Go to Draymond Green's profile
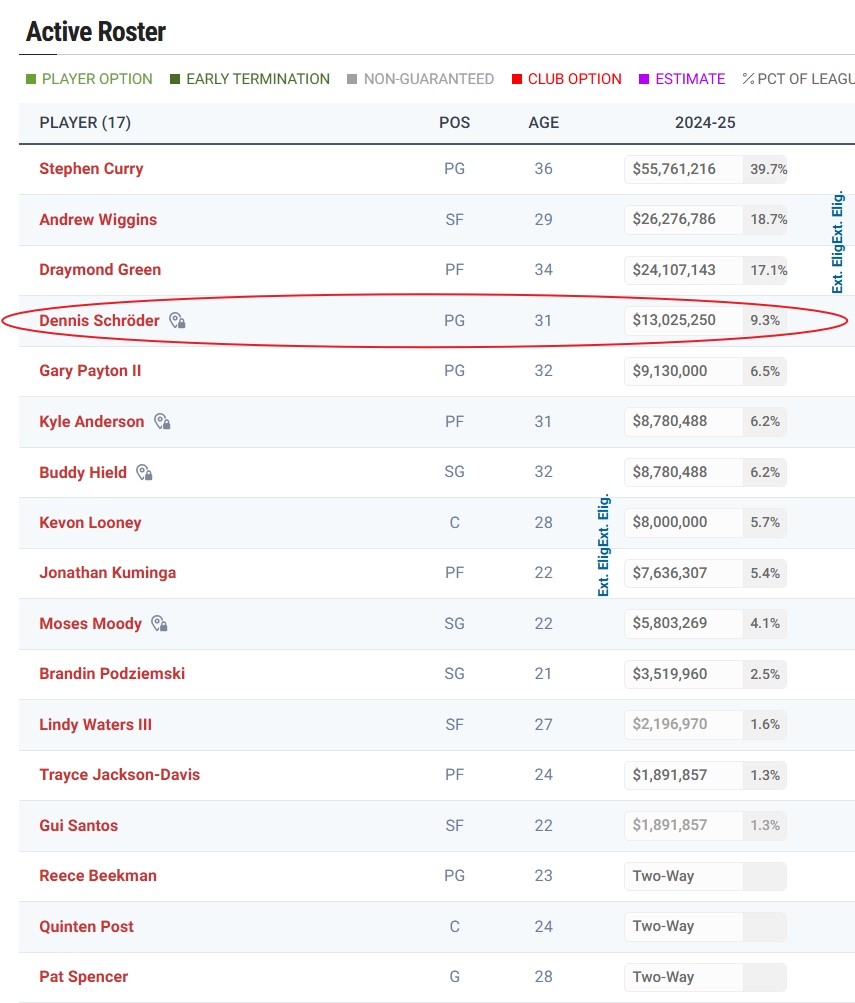The width and height of the screenshot is (855, 1003). 100,270
